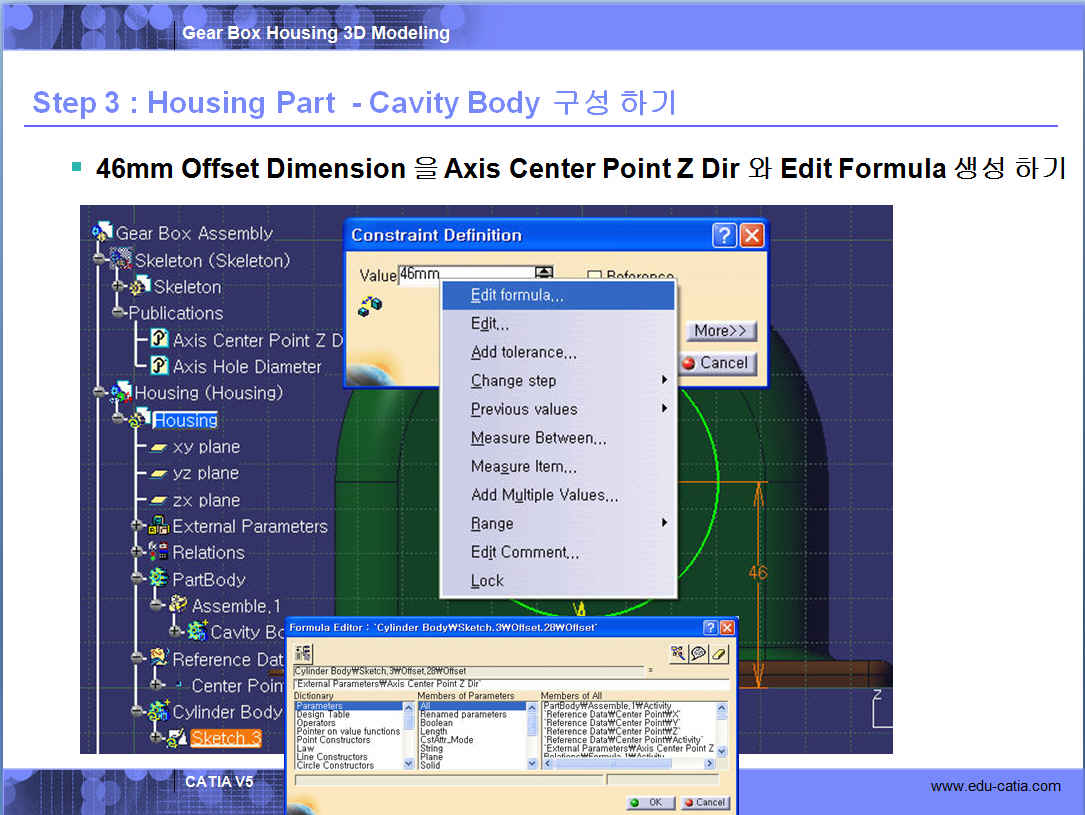Click the Axis Hole Diameter publication icon
Viewport: 1085px width, 815px height.
(159, 366)
